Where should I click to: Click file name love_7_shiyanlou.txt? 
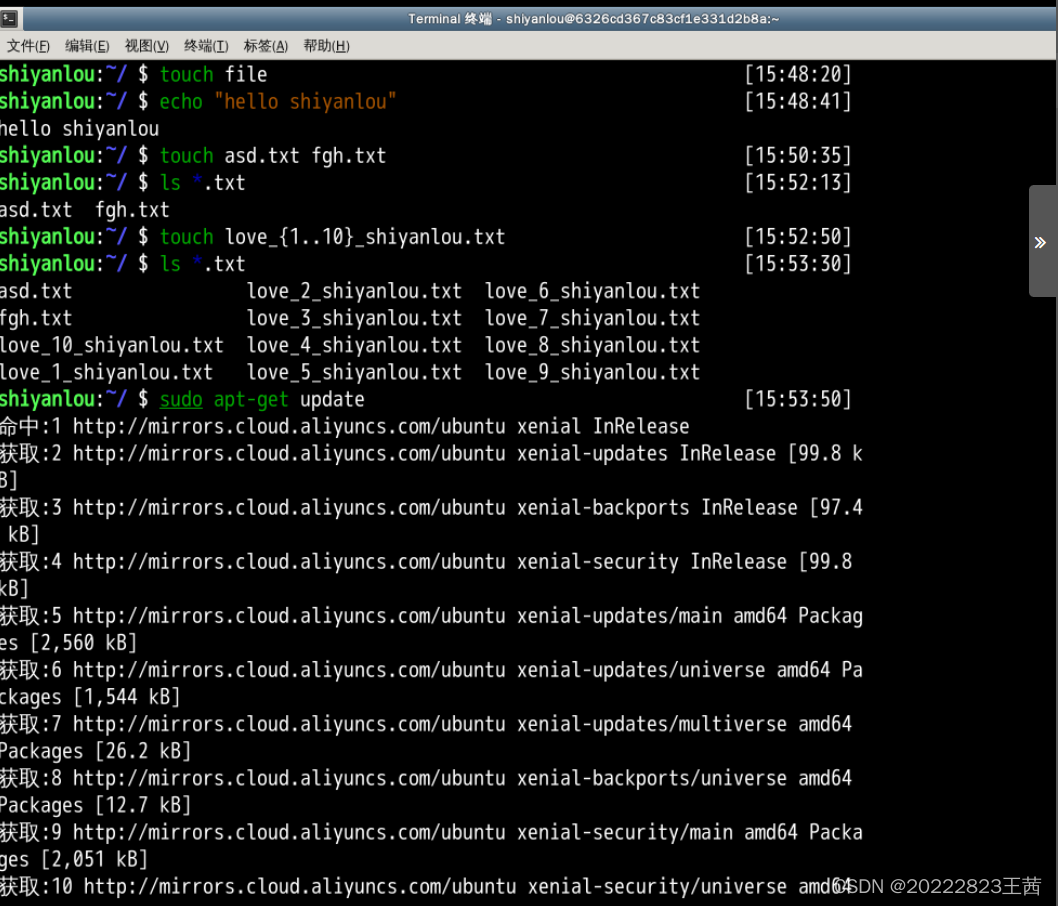pos(592,318)
